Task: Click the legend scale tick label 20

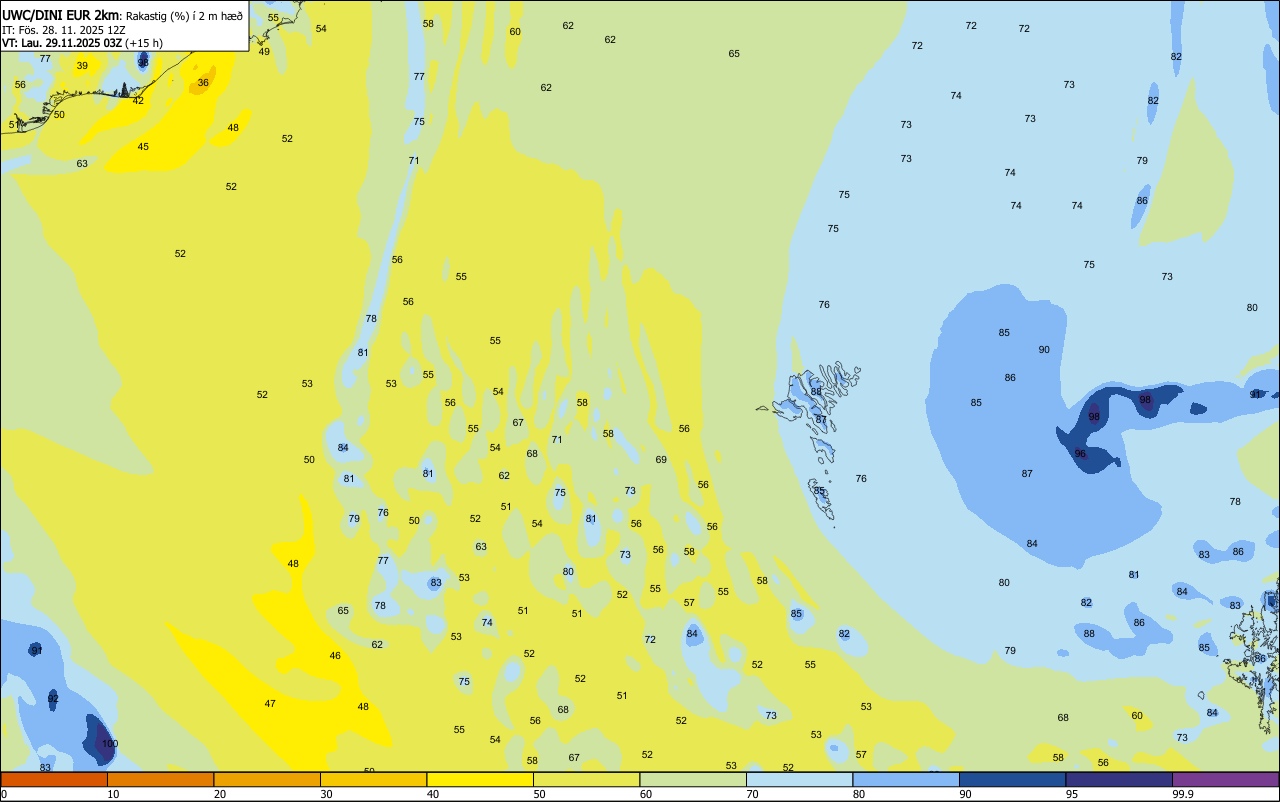Action: coord(220,794)
